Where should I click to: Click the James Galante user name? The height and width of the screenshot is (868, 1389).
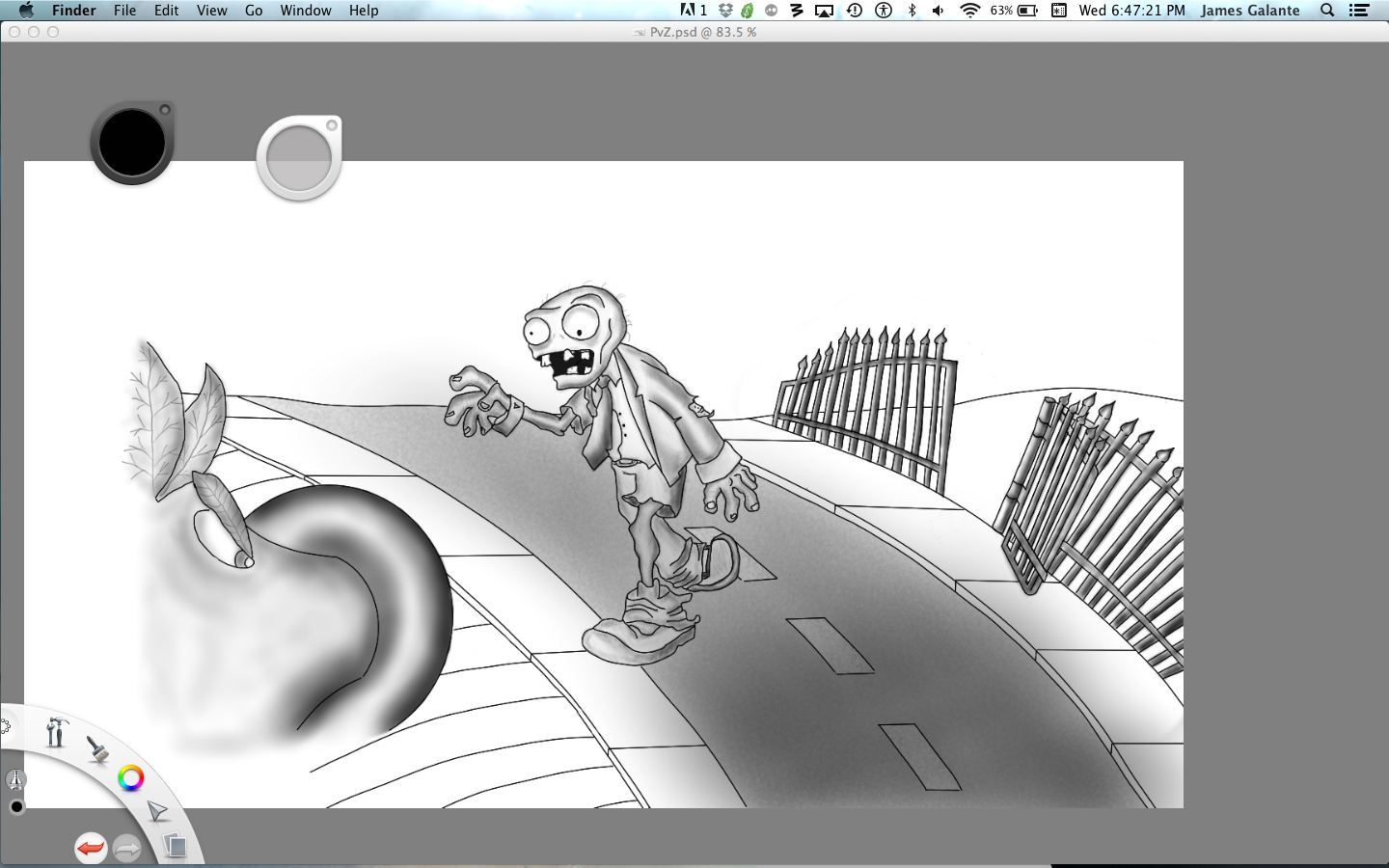pos(1250,11)
